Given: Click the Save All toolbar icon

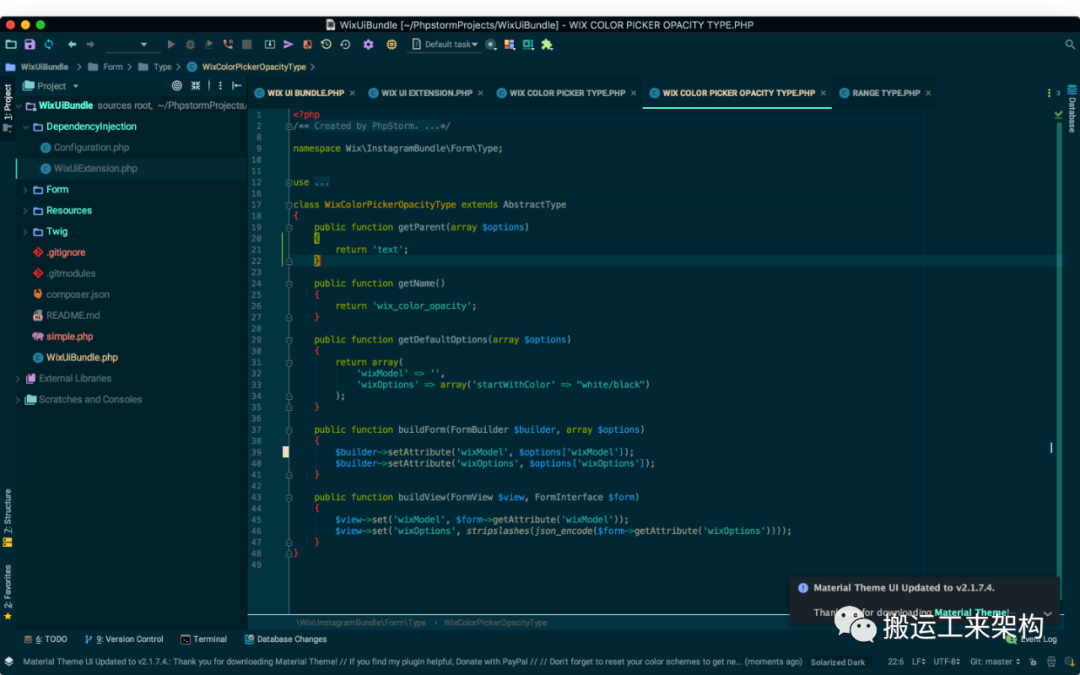Looking at the screenshot, I should click(x=30, y=44).
